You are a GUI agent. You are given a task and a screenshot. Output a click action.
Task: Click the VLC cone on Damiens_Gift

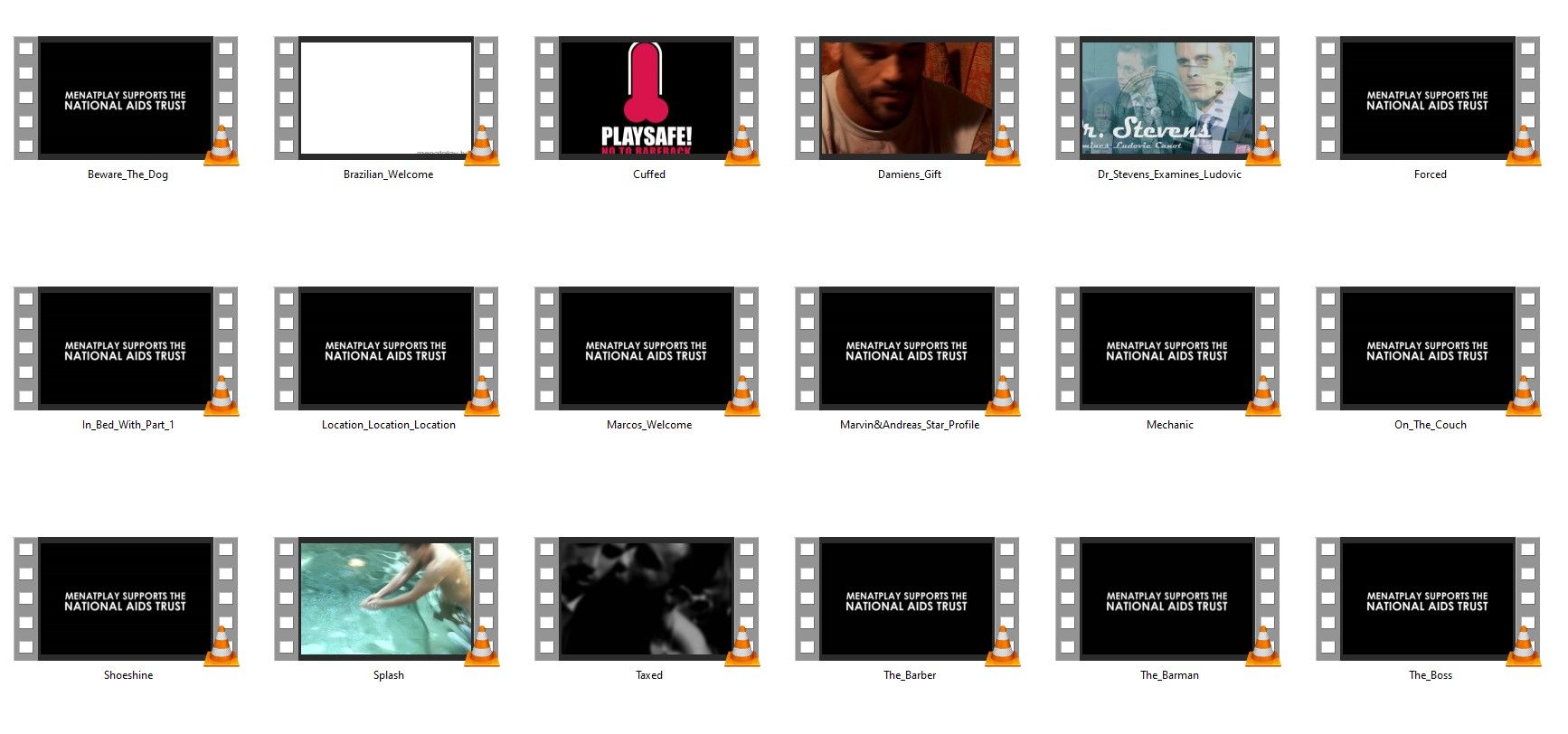pos(1003,146)
